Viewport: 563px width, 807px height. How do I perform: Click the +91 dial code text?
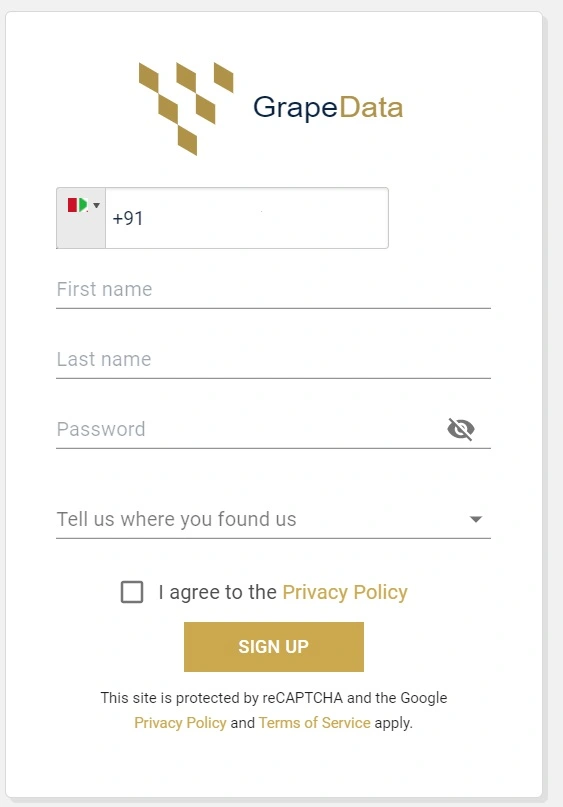(128, 218)
